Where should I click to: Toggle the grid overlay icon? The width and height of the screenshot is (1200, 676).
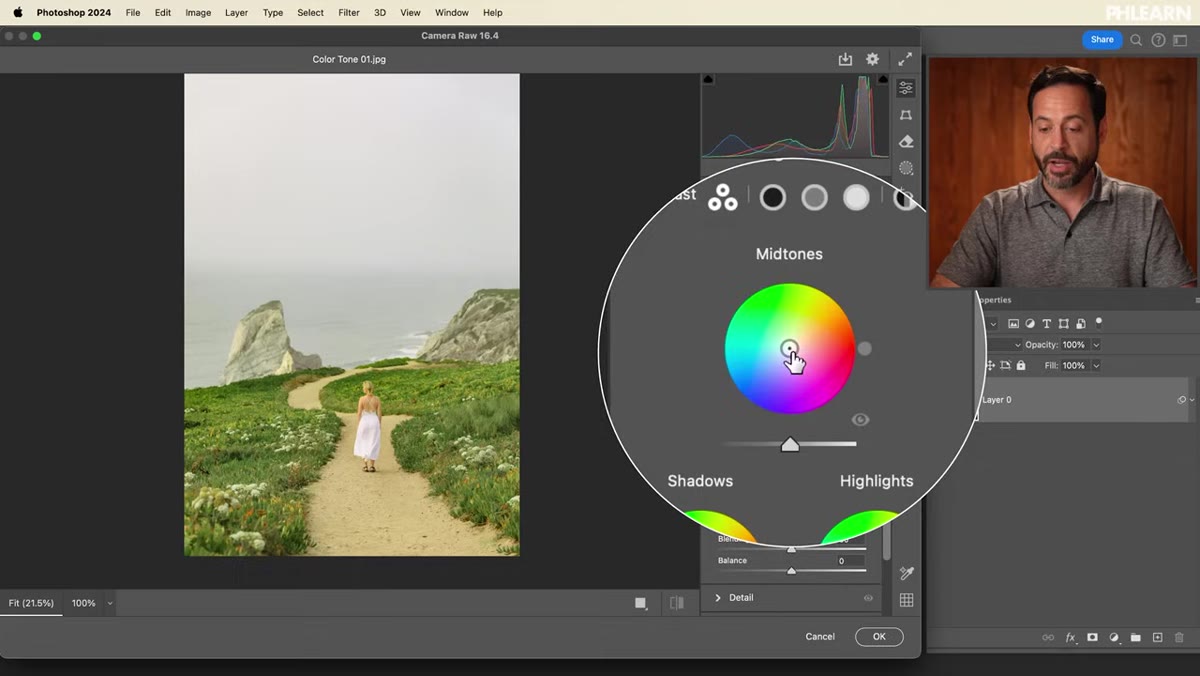[906, 600]
